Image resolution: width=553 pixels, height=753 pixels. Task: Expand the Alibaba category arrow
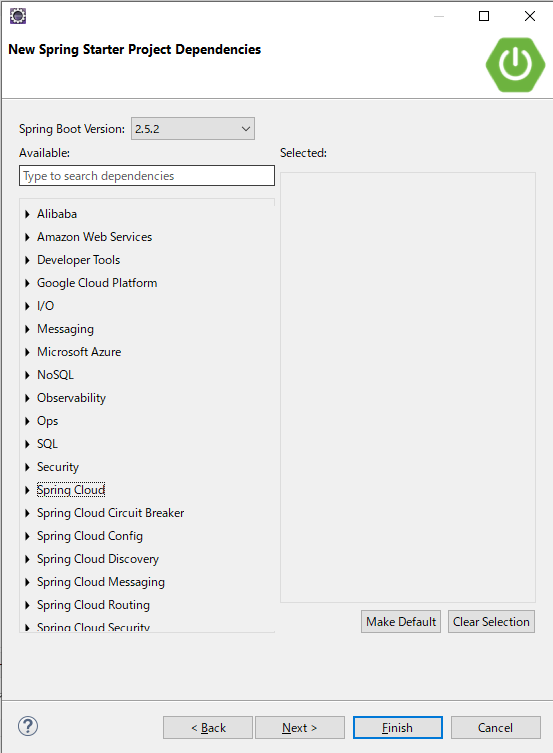click(27, 214)
